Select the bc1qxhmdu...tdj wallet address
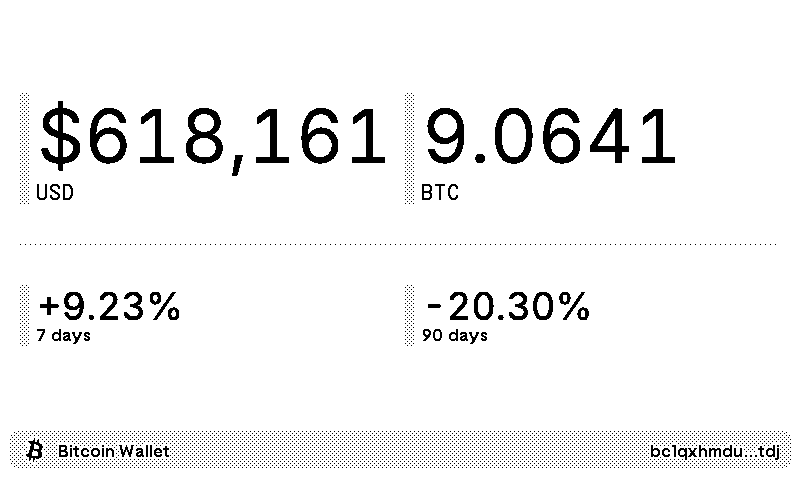This screenshot has width=800, height=480. 713,451
